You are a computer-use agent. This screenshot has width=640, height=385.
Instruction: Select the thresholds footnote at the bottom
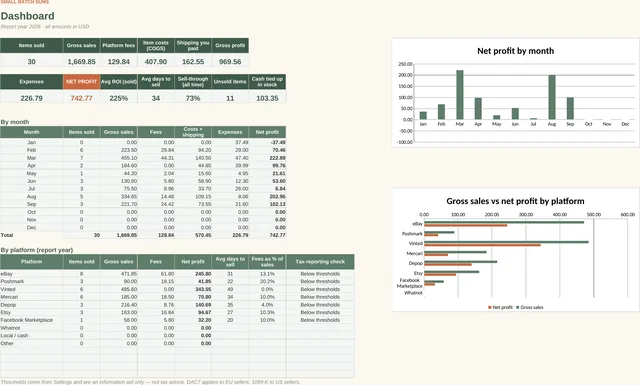150,382
